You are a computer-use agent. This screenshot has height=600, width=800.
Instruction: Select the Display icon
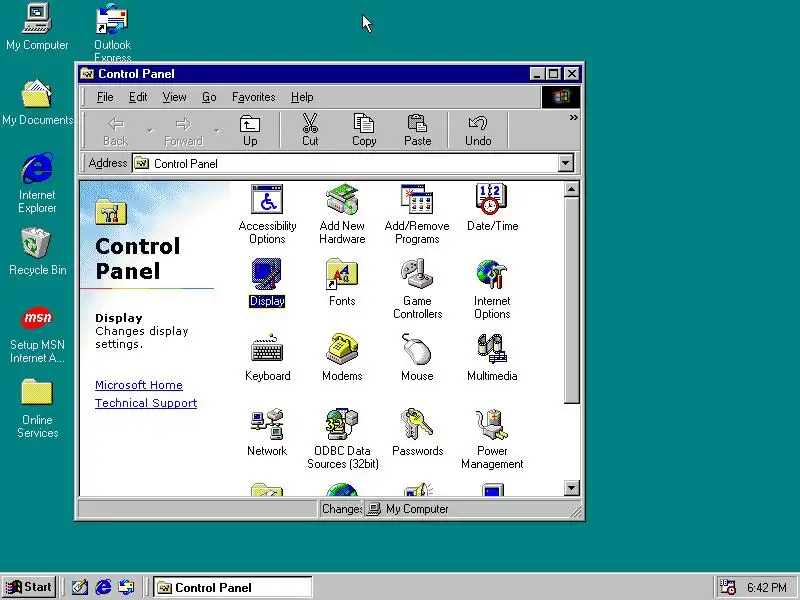click(267, 283)
